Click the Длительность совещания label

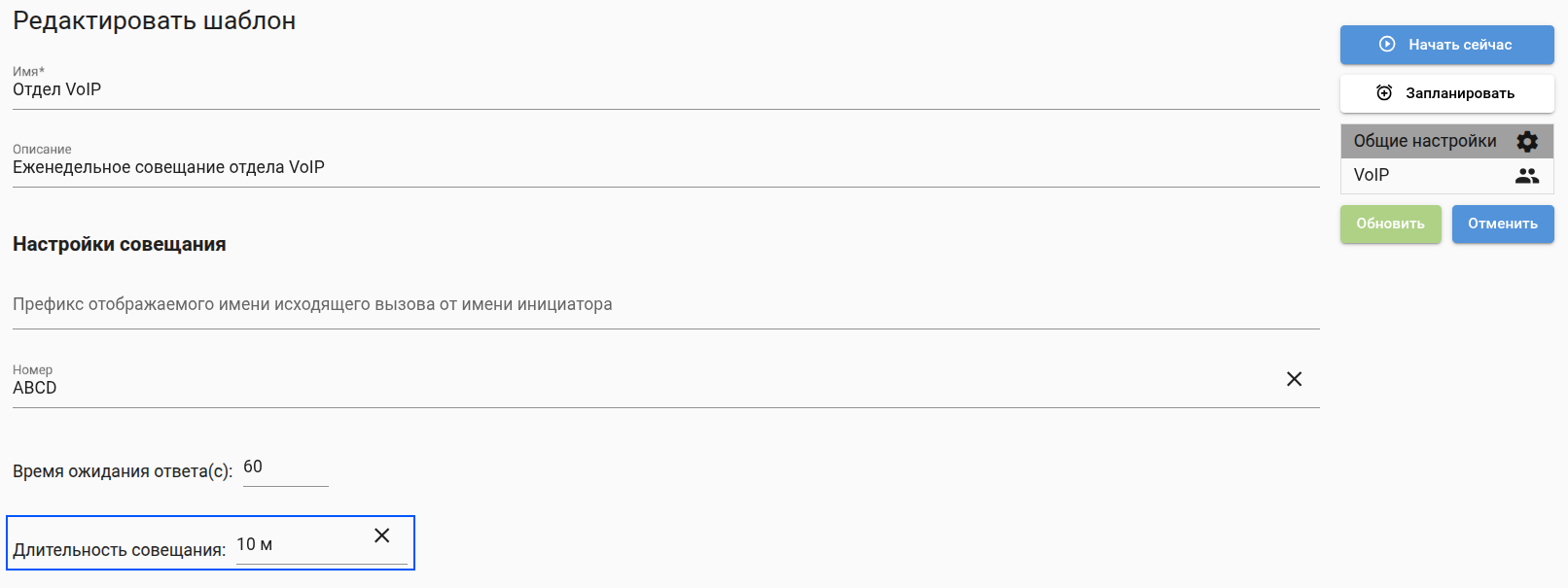[119, 550]
